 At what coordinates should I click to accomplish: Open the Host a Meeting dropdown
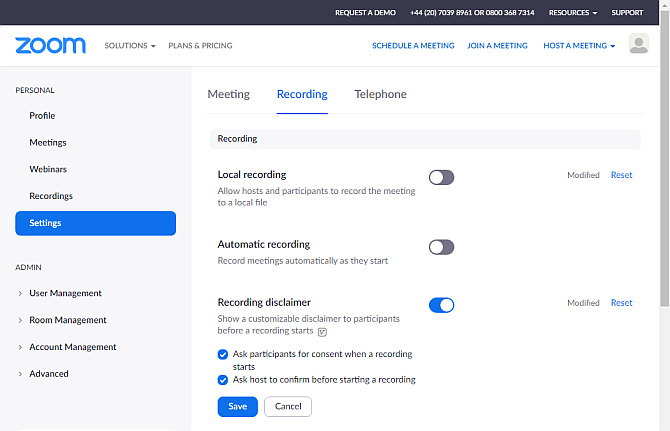pyautogui.click(x=579, y=45)
